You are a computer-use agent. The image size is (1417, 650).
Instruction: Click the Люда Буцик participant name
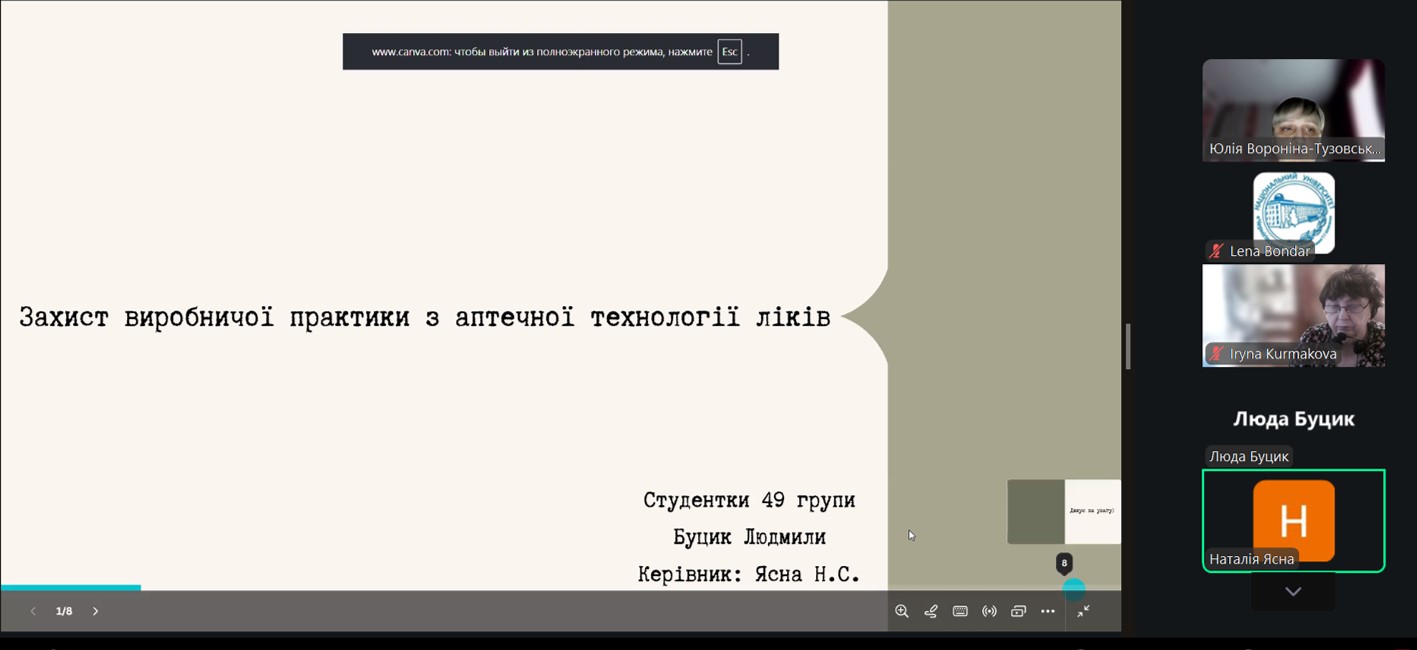pyautogui.click(x=1293, y=419)
